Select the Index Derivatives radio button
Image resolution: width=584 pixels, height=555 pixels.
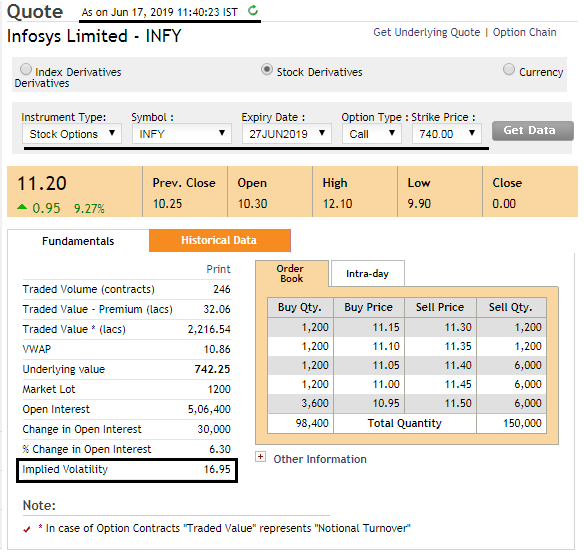(26, 69)
